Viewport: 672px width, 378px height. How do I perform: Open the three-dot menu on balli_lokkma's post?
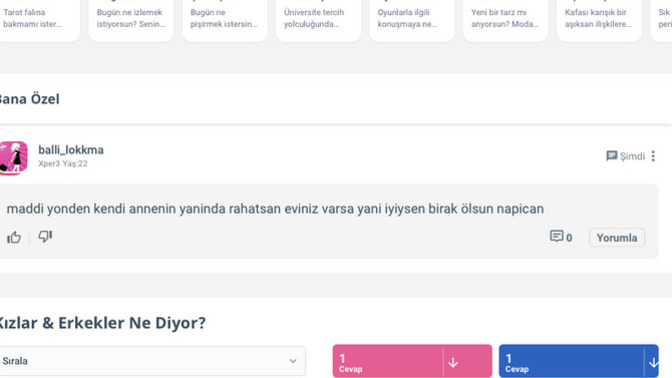[x=653, y=156]
